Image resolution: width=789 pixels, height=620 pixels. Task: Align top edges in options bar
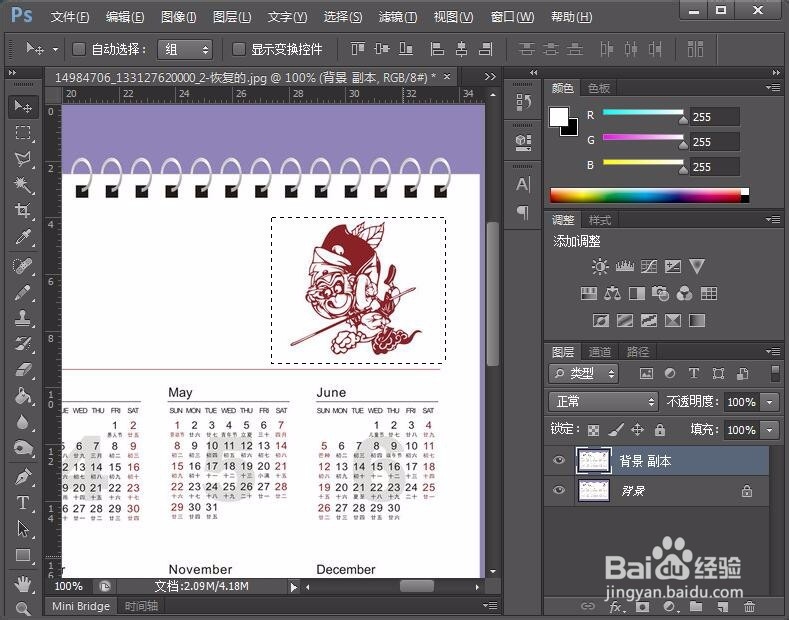coord(358,49)
